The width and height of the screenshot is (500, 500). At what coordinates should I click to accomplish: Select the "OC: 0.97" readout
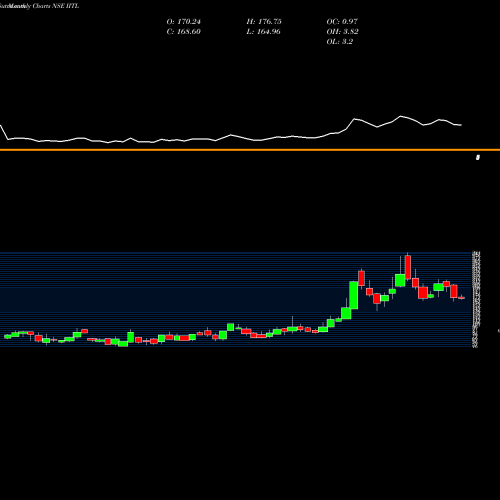[342, 22]
